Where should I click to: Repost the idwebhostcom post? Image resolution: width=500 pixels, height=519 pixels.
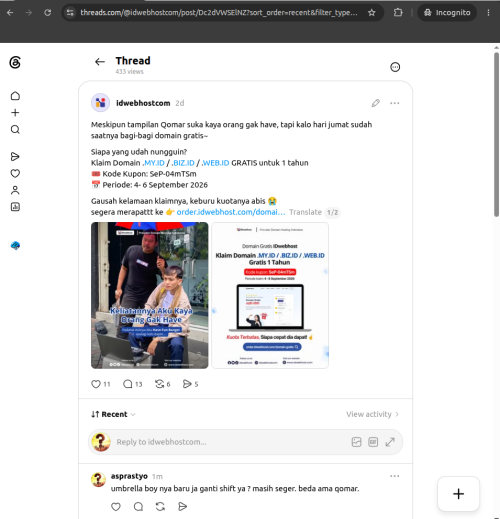160,384
